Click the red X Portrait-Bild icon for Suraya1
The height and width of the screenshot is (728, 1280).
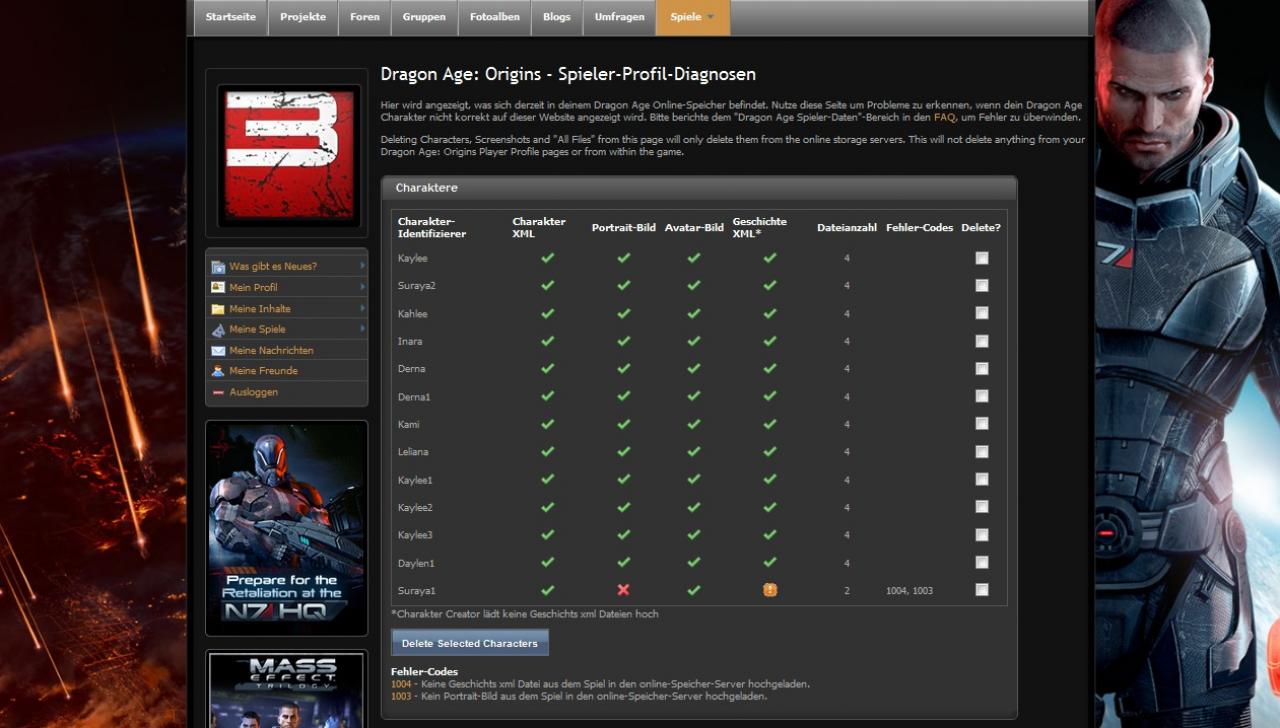624,590
